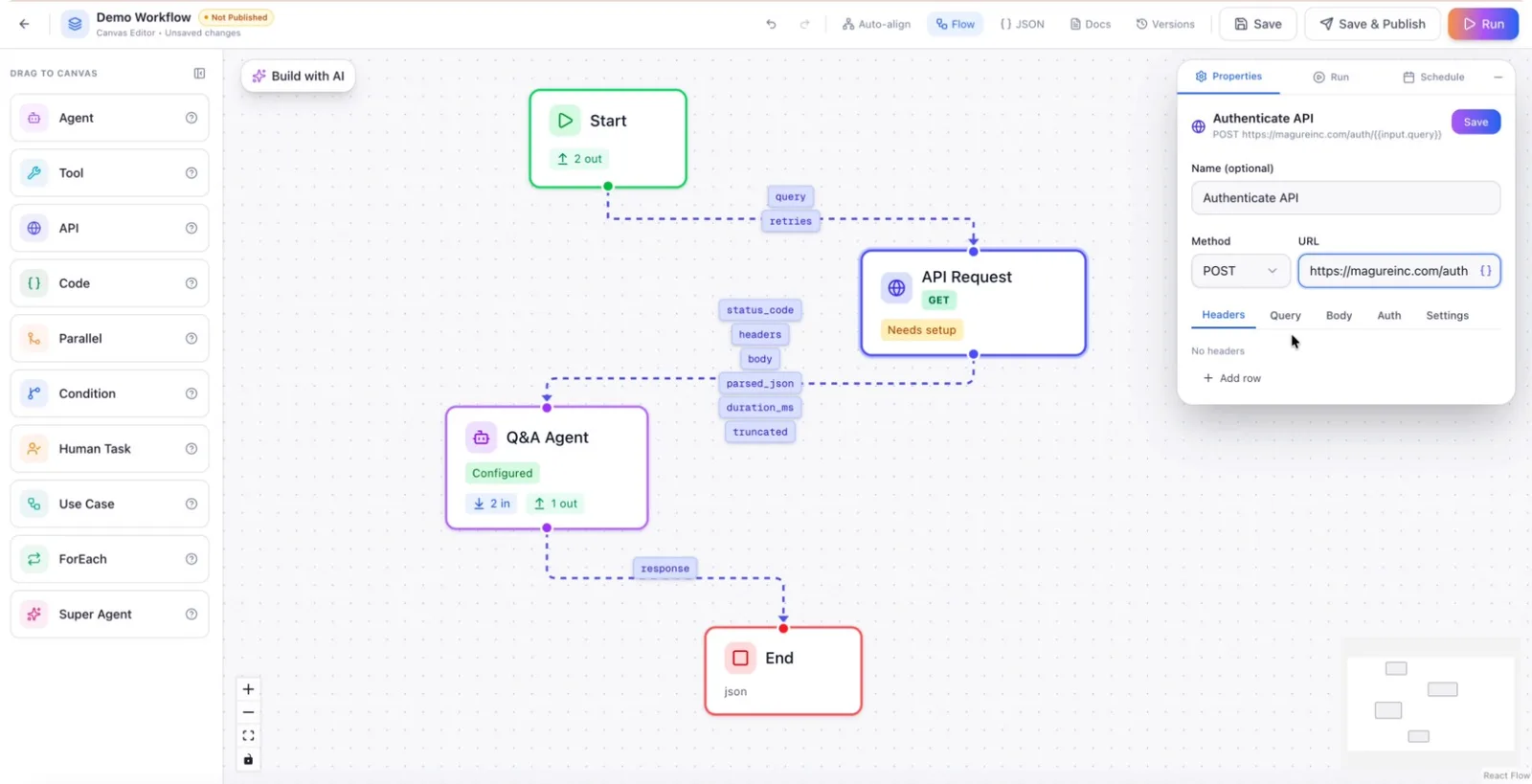Open the Properties tab
Viewport: 1532px width, 784px height.
(x=1228, y=77)
